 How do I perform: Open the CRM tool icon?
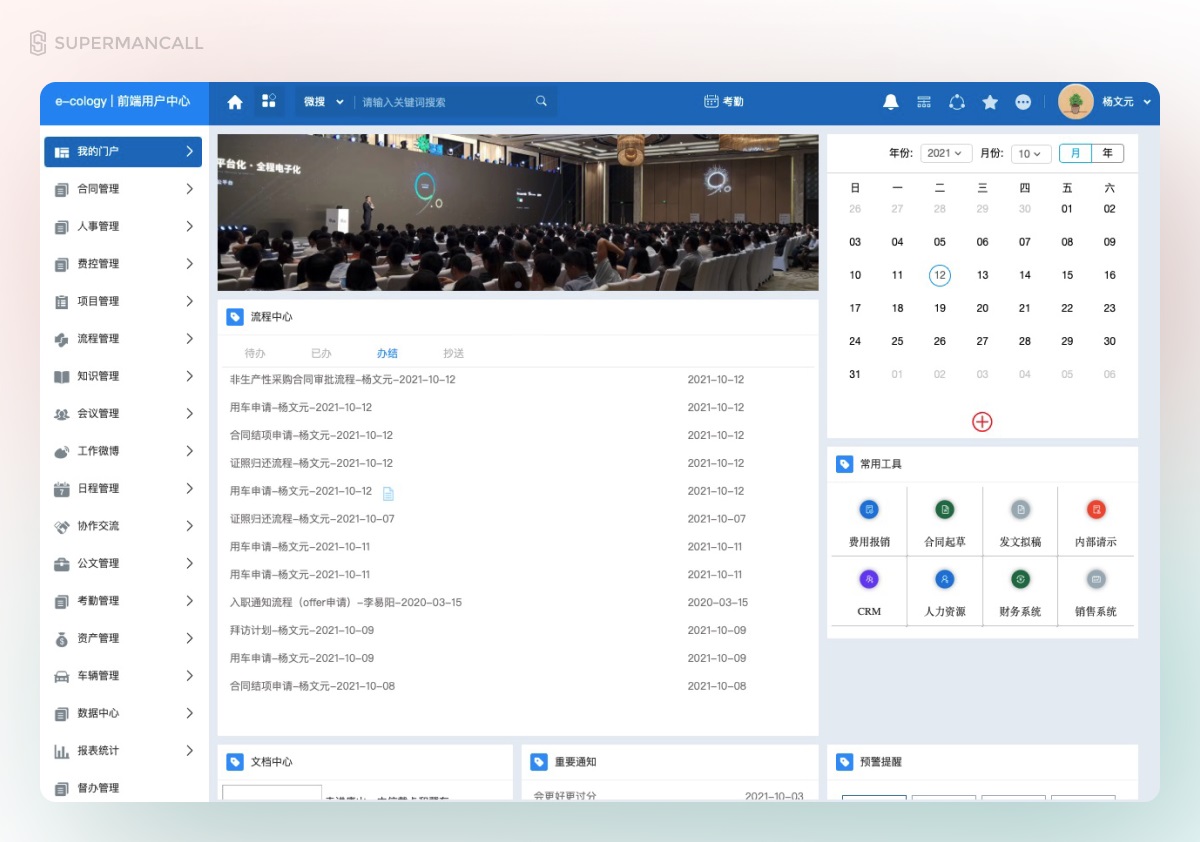869,579
